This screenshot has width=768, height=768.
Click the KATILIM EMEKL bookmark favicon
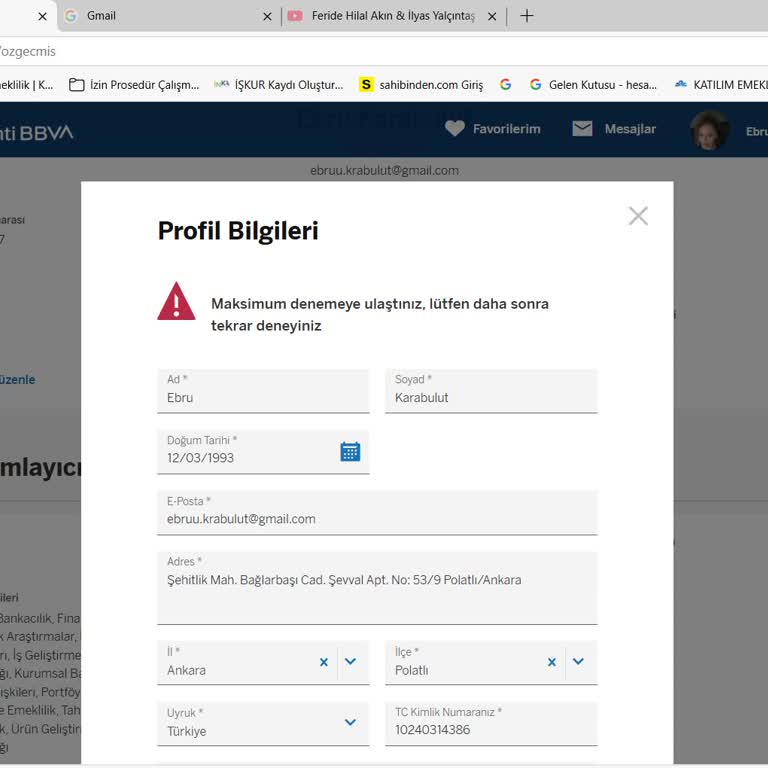tap(681, 84)
